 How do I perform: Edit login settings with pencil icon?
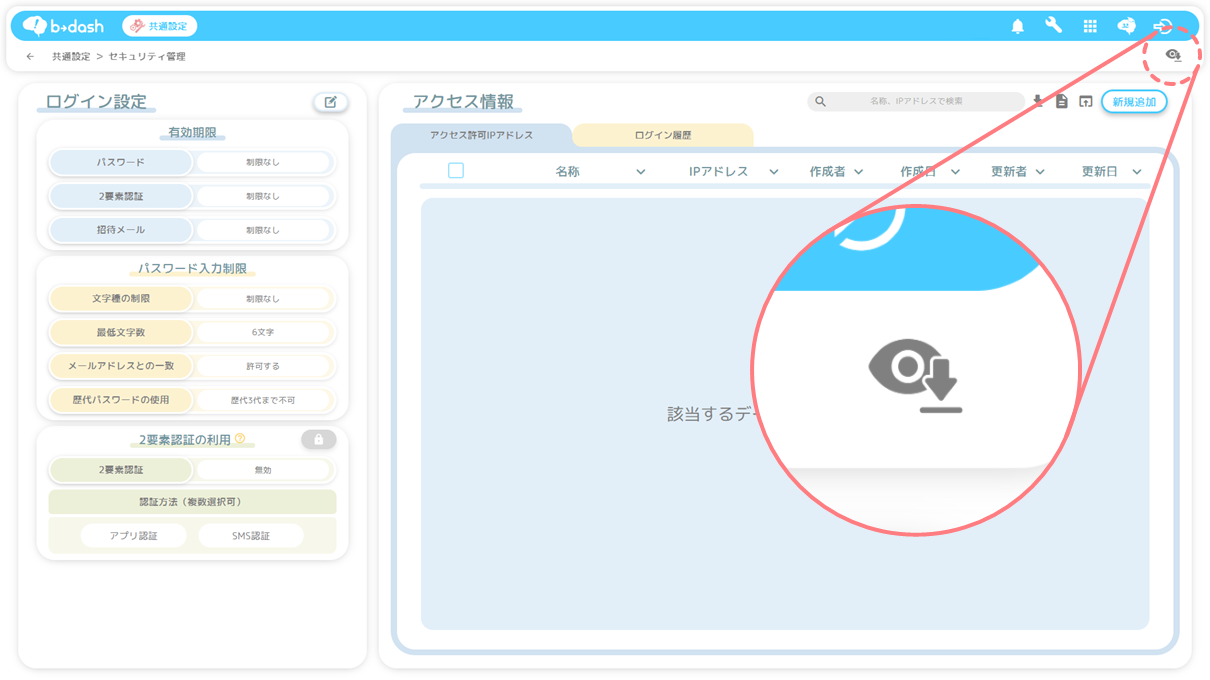point(331,102)
